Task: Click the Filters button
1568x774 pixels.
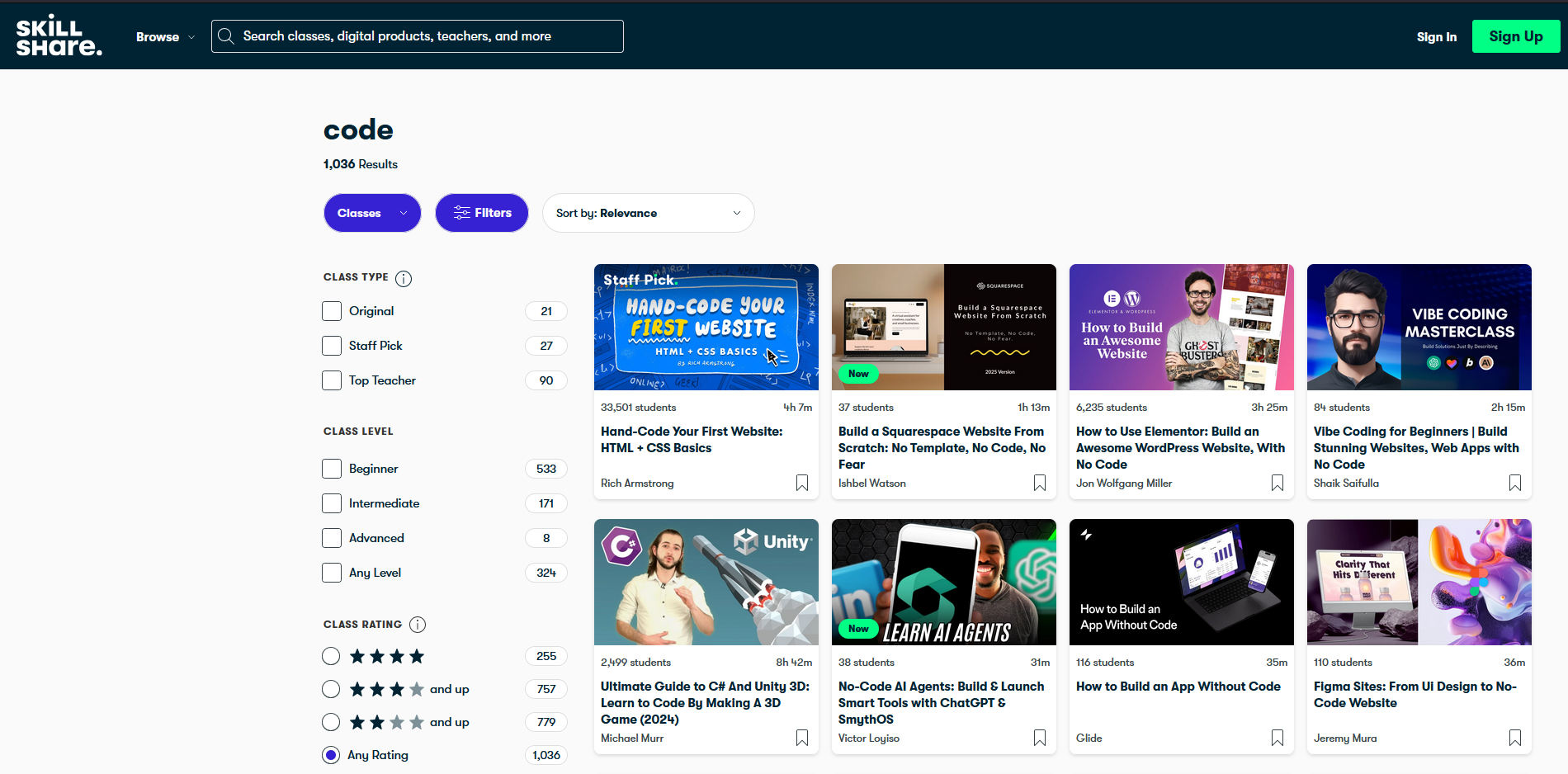Action: pos(482,213)
